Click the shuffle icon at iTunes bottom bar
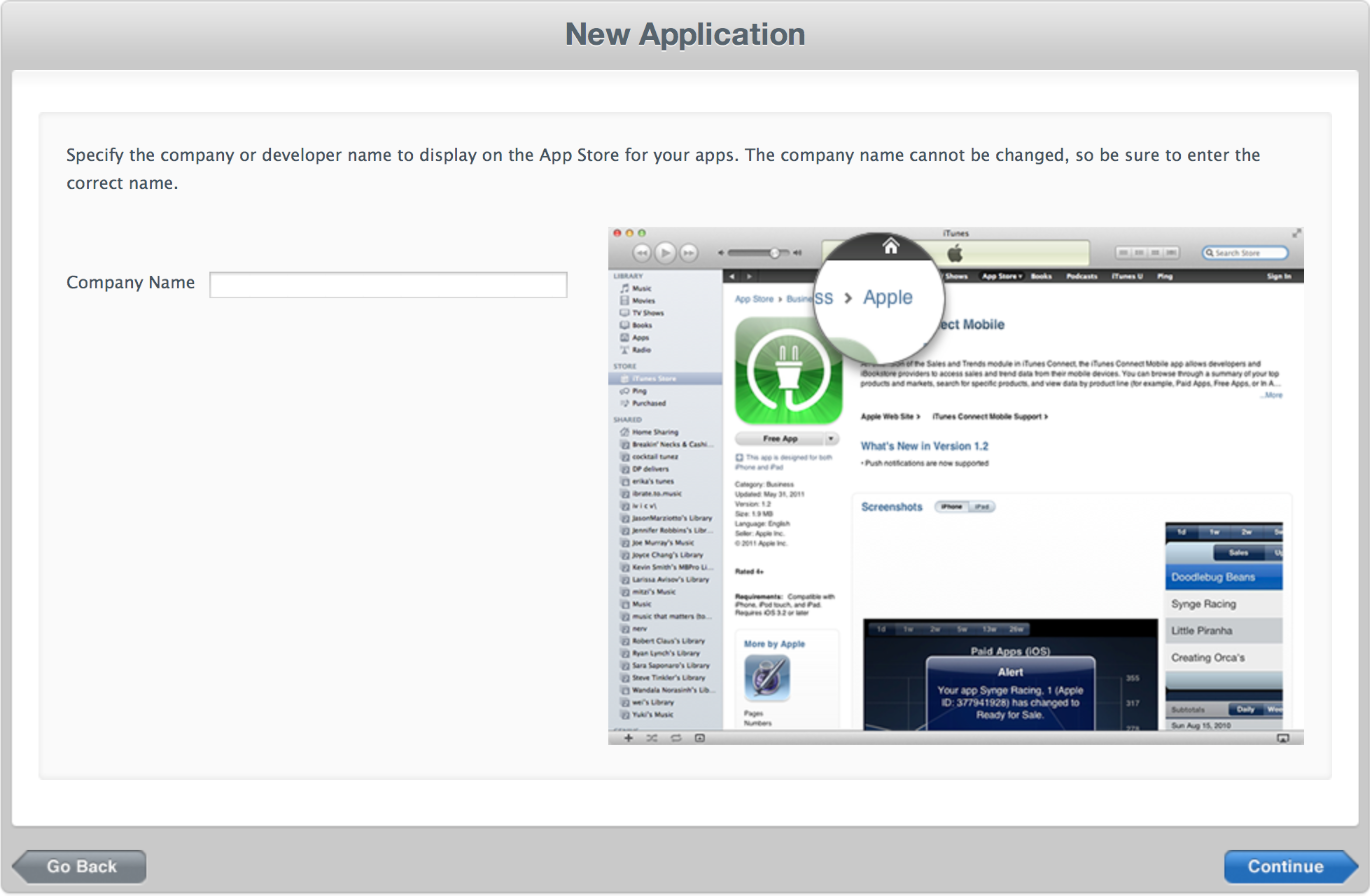Screen dimensions: 1370x896 (x=652, y=738)
